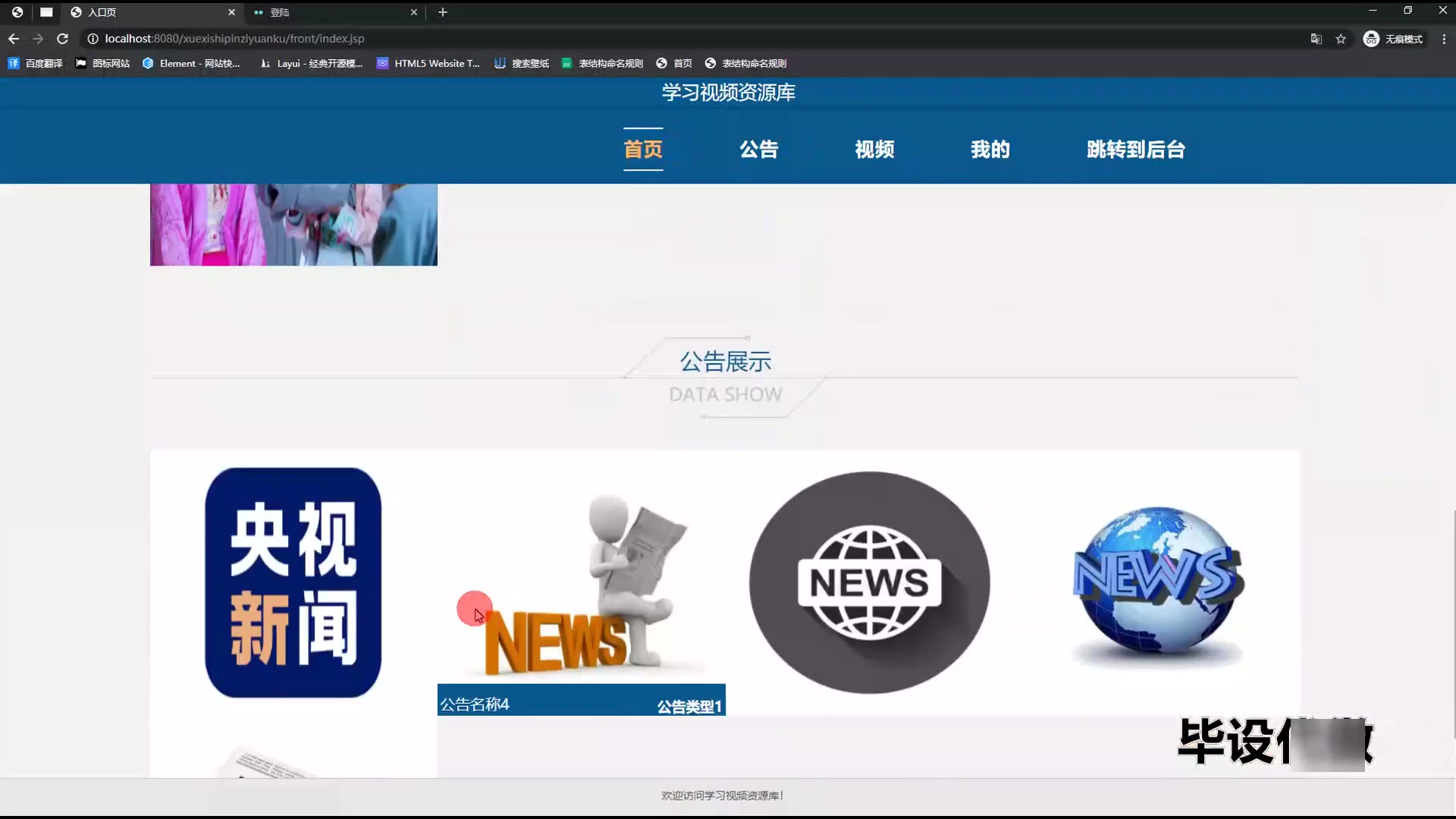Open the last 表结构命名规则 bookmark with globe icon

click(745, 64)
